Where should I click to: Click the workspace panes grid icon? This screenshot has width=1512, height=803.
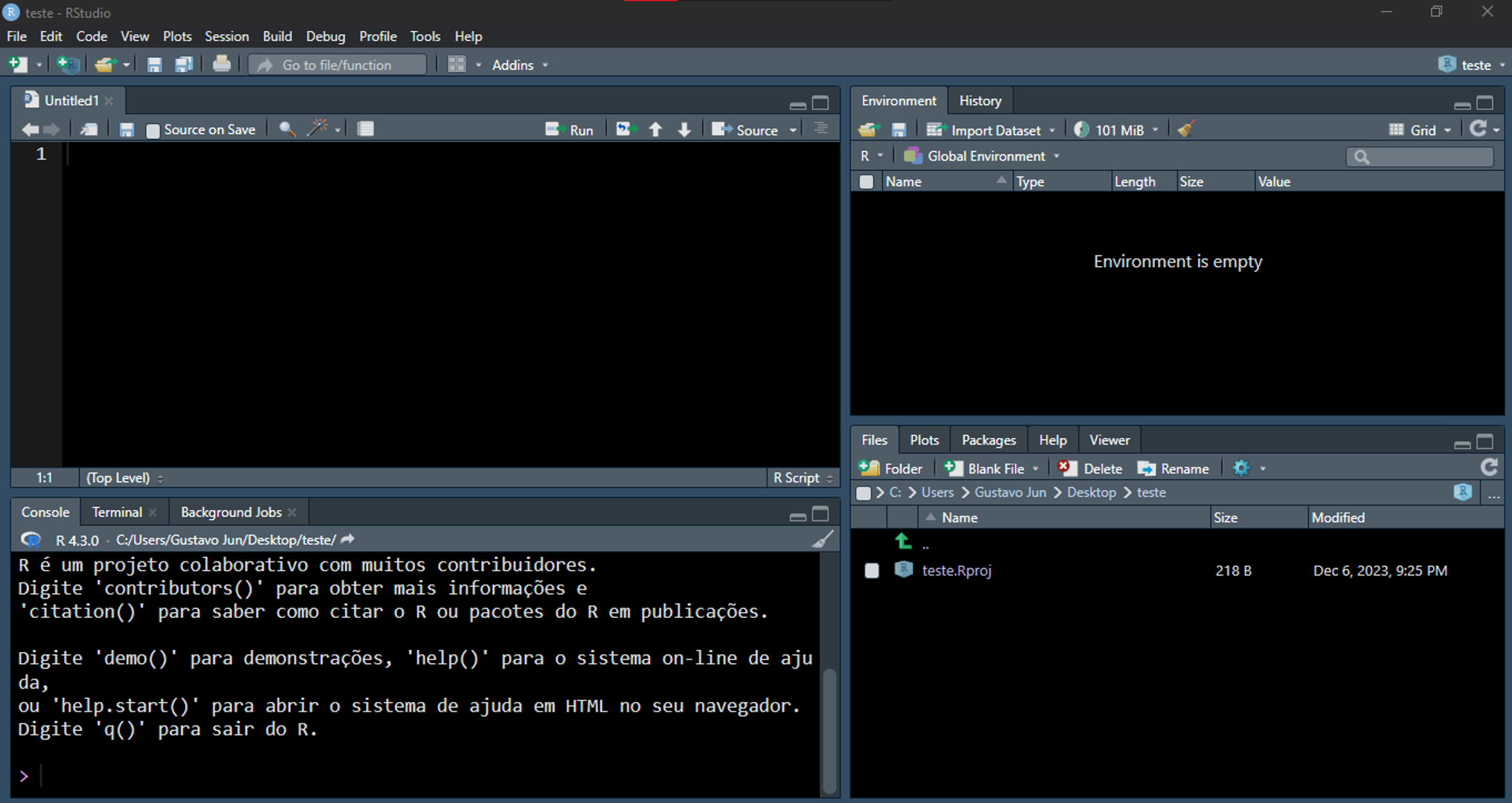[457, 65]
